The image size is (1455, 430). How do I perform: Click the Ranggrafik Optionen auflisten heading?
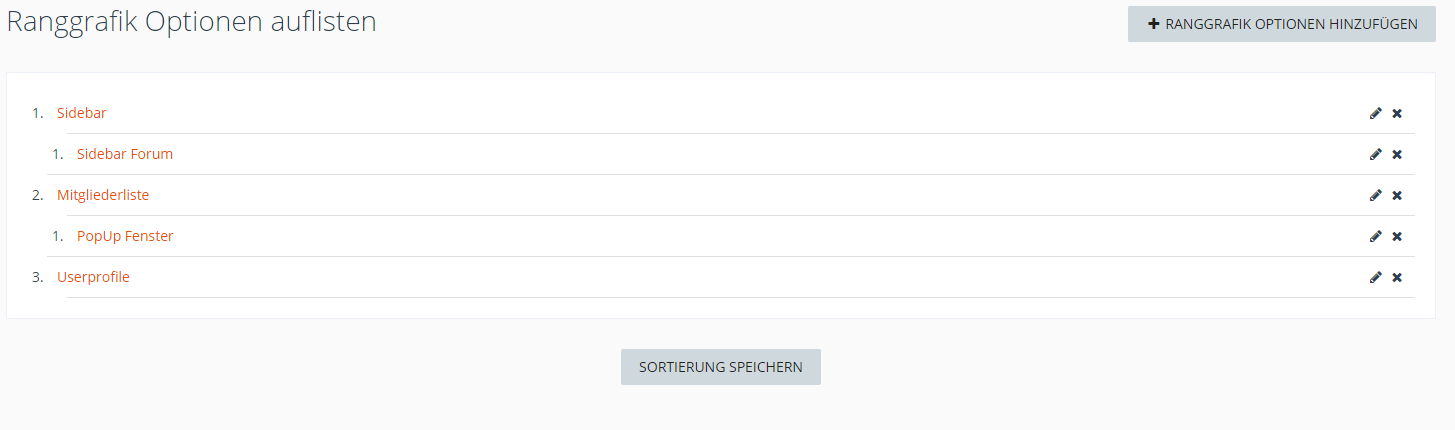[x=191, y=22]
